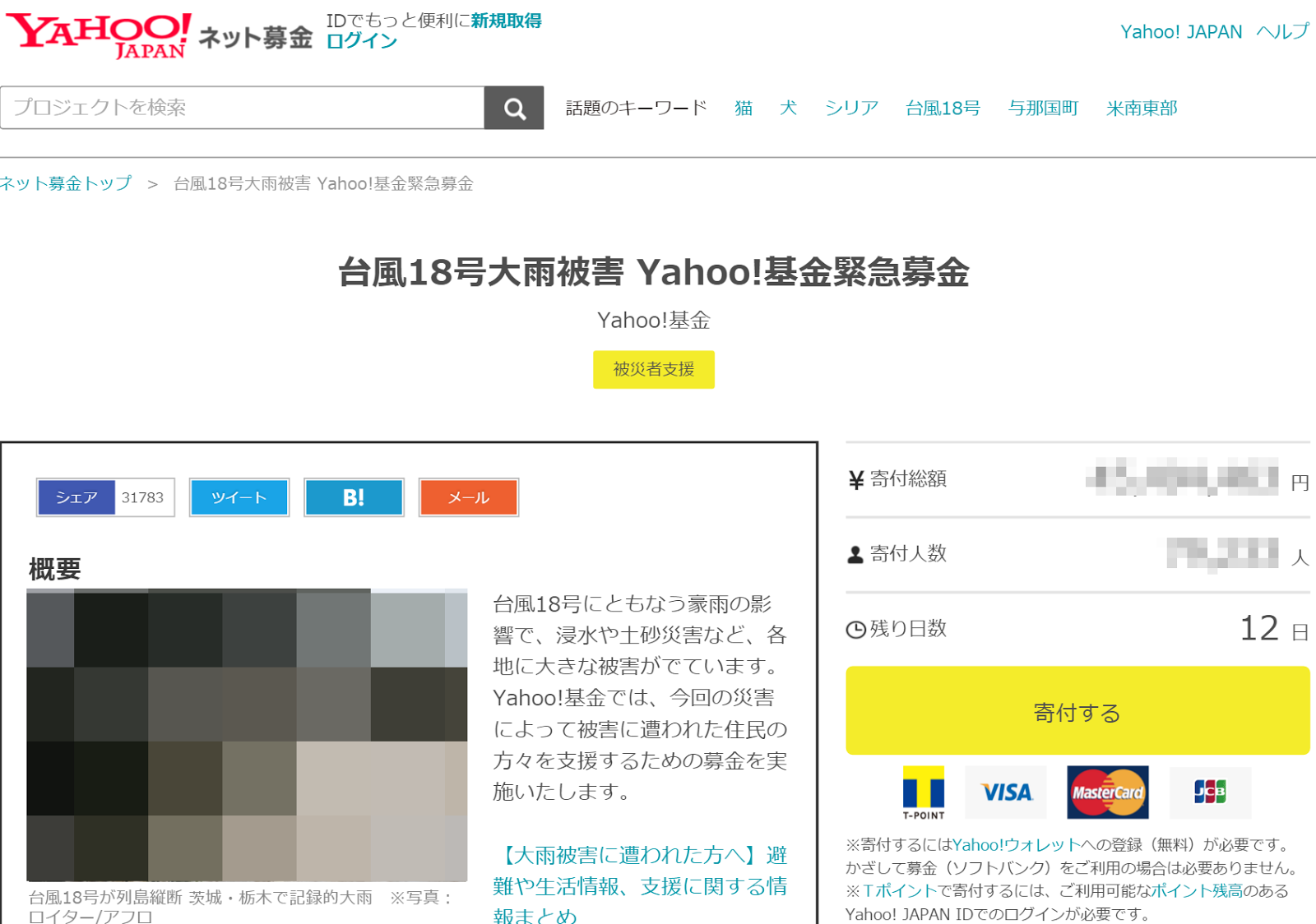Click the 新規取得 link

506,21
